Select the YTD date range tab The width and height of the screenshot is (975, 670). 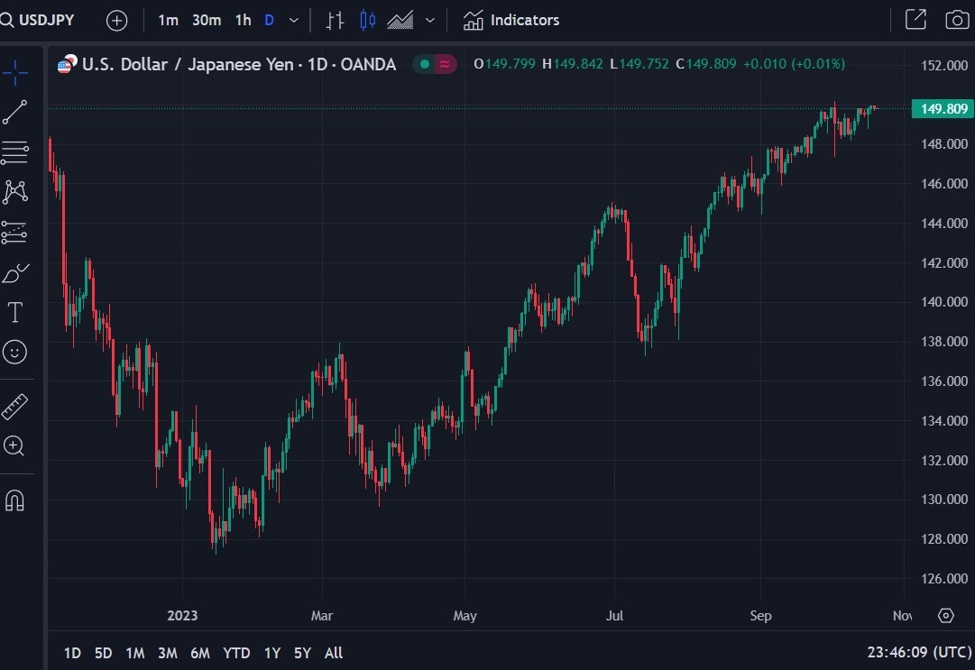pos(236,653)
